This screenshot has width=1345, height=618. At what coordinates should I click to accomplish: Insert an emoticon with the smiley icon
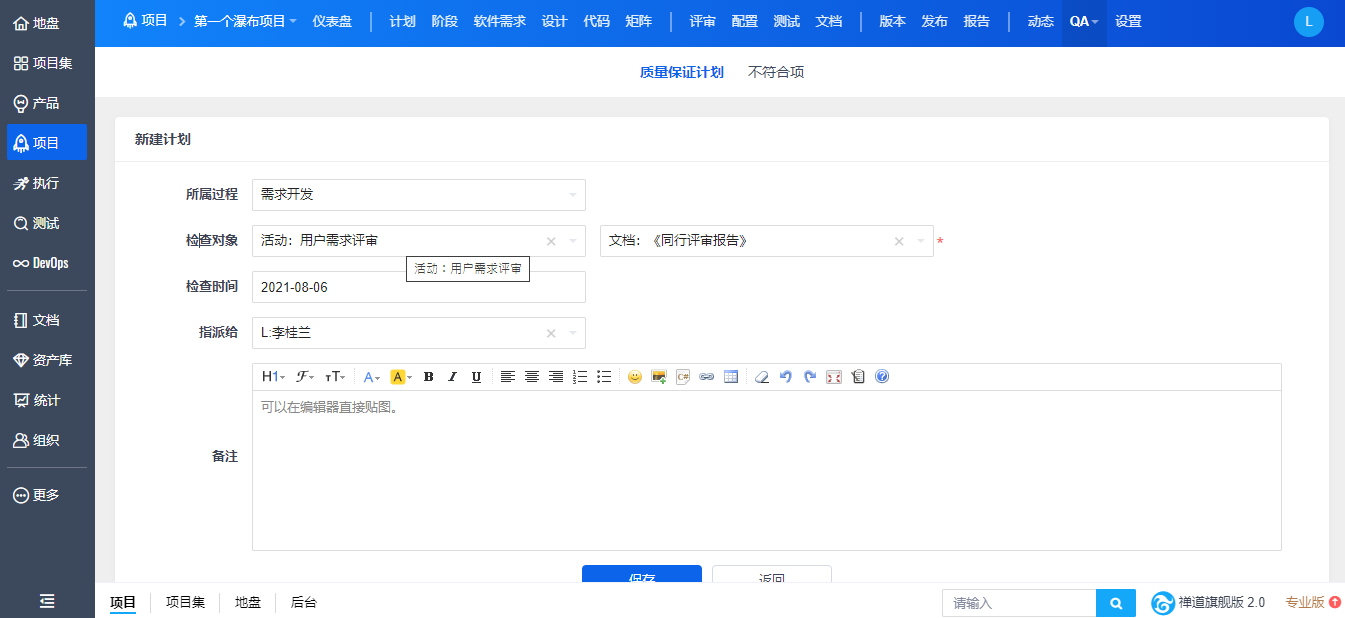click(635, 377)
